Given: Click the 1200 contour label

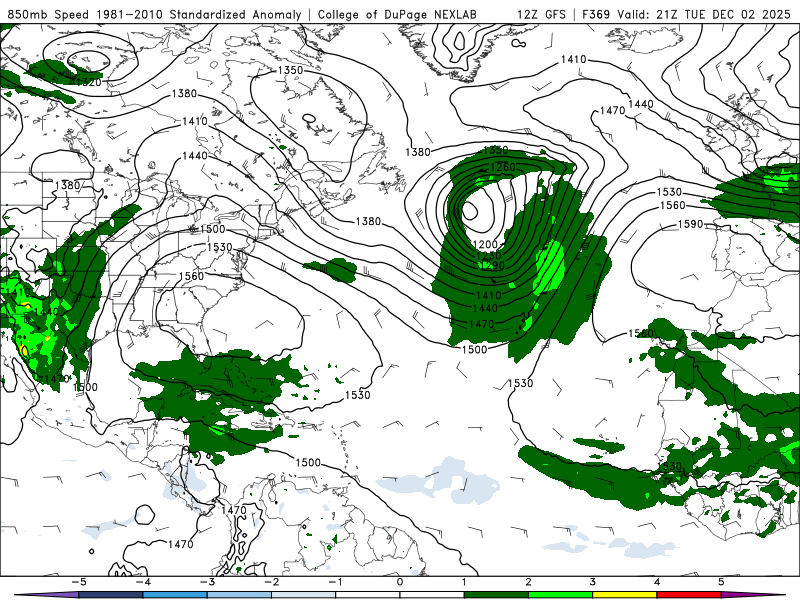Looking at the screenshot, I should tap(485, 245).
